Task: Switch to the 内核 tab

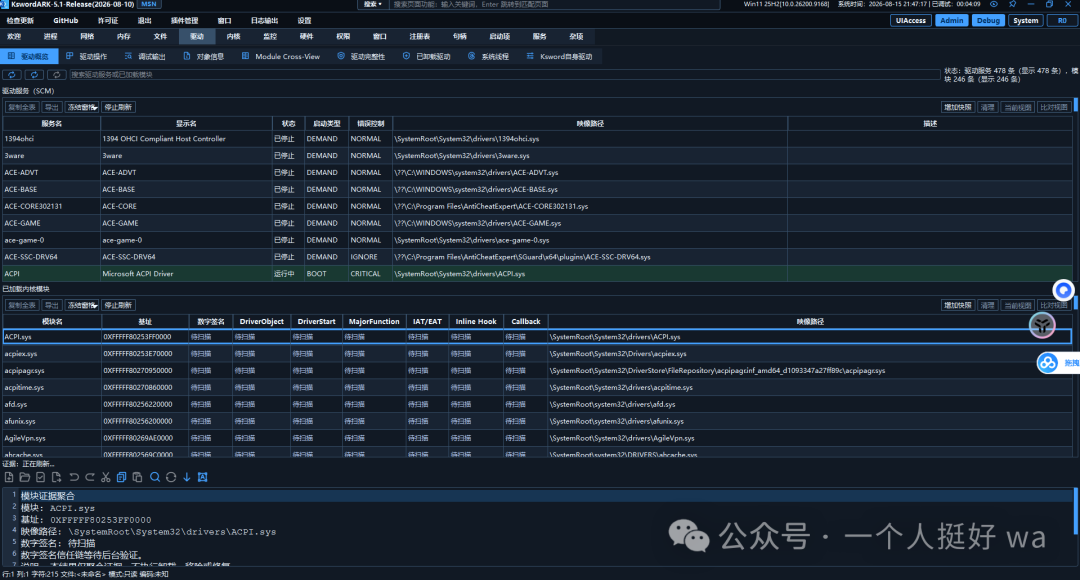Action: pyautogui.click(x=233, y=37)
